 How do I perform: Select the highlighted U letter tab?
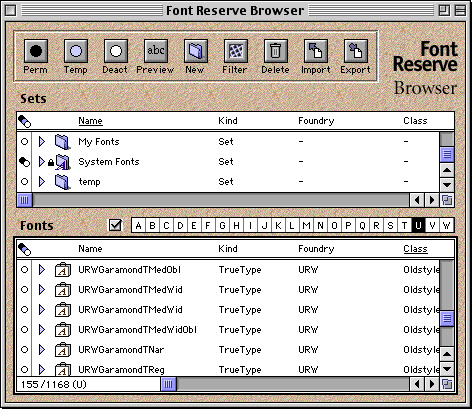pos(418,226)
